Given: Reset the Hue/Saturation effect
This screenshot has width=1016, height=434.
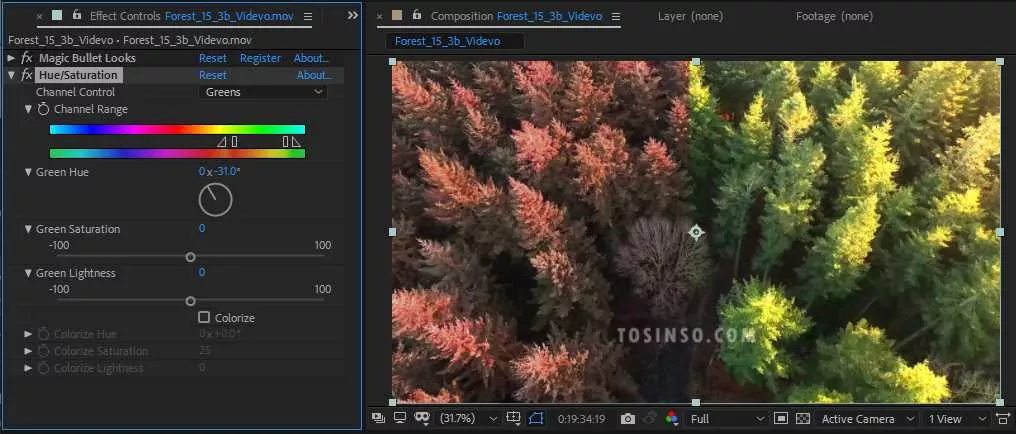Looking at the screenshot, I should click(x=213, y=75).
